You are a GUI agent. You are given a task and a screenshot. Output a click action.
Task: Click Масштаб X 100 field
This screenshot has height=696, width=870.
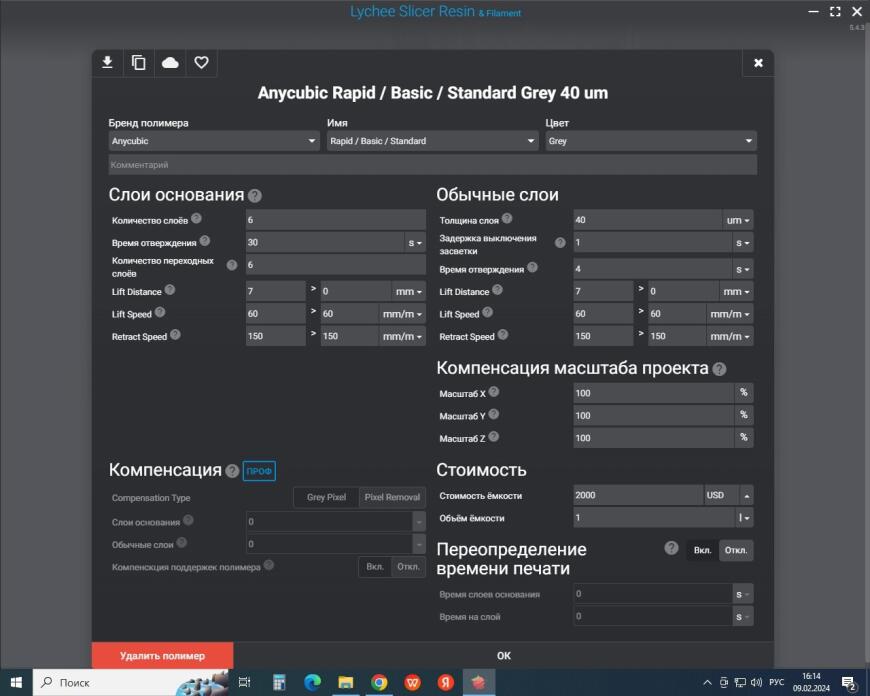pos(654,393)
